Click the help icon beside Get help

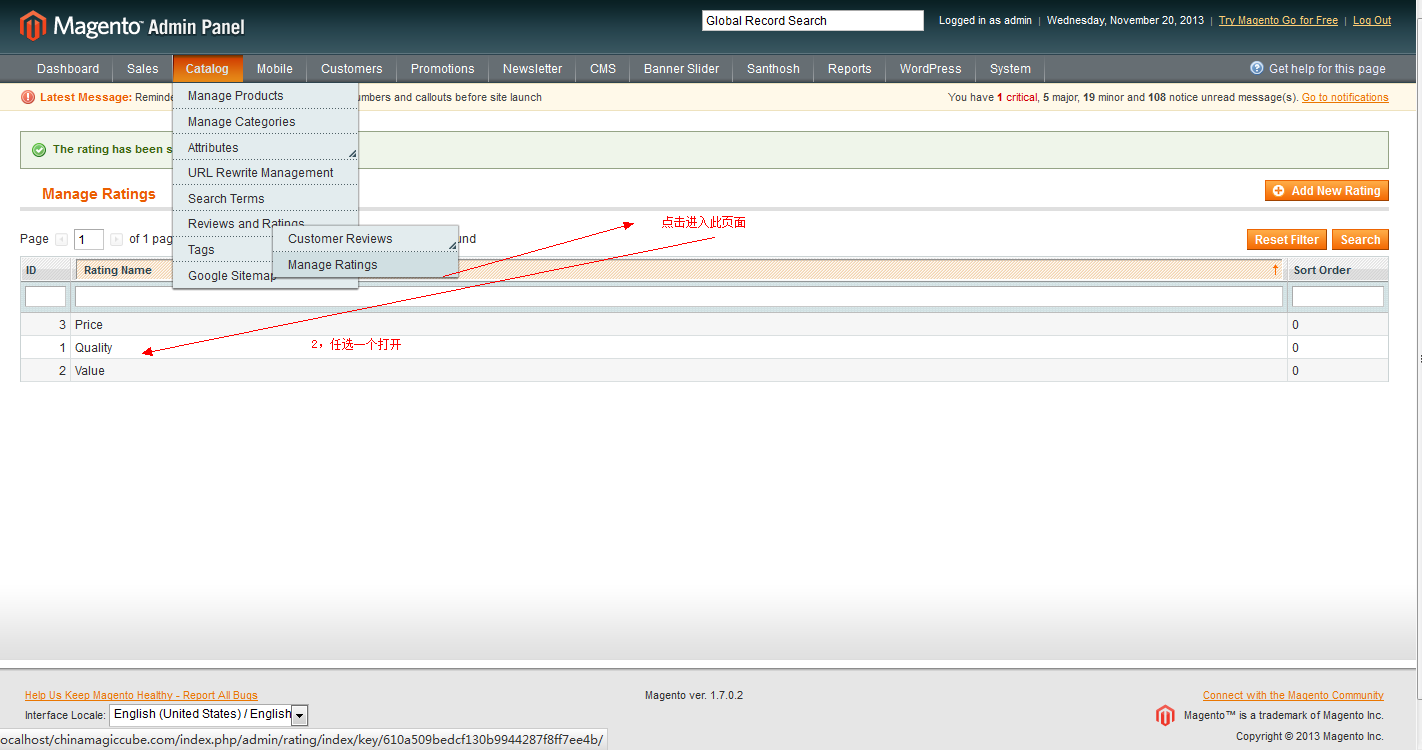[1257, 68]
